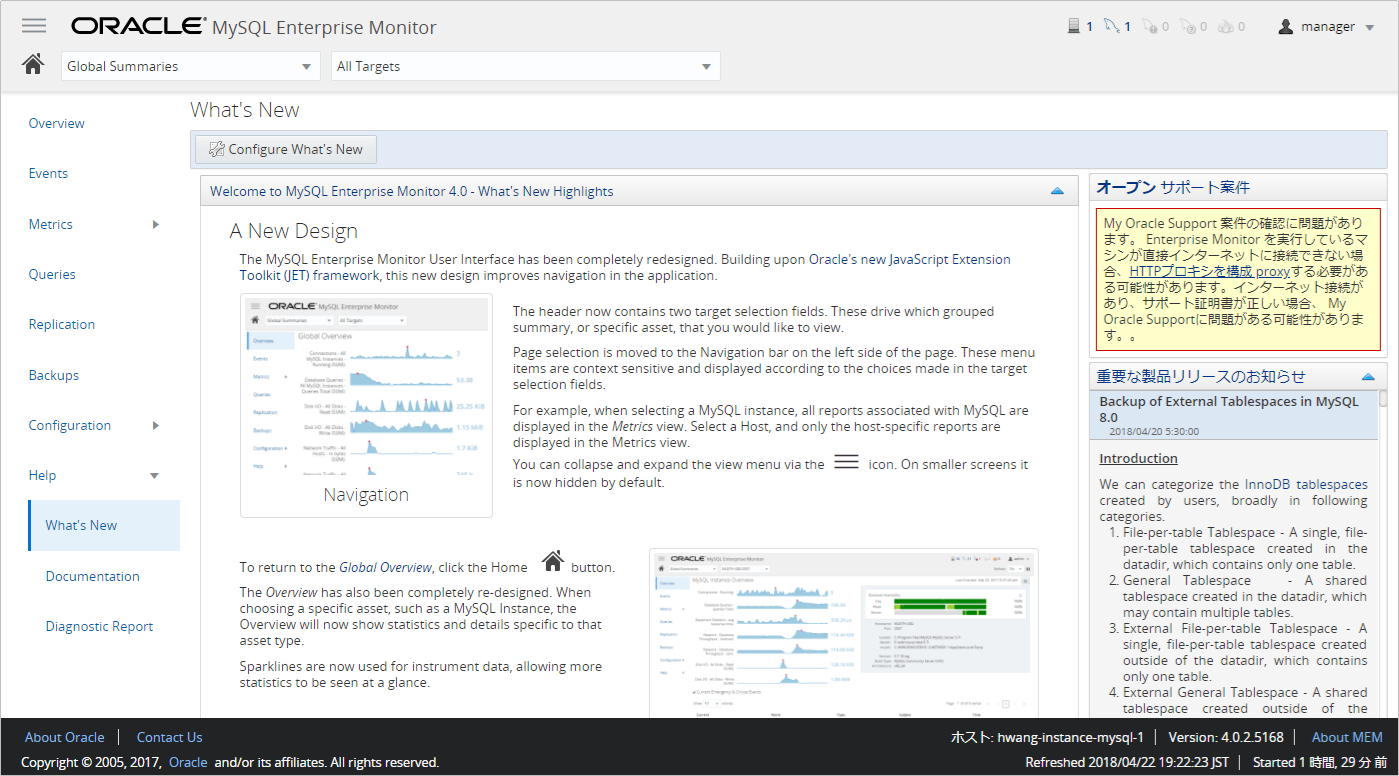
Task: Open the About Oracle footer link
Action: point(65,737)
